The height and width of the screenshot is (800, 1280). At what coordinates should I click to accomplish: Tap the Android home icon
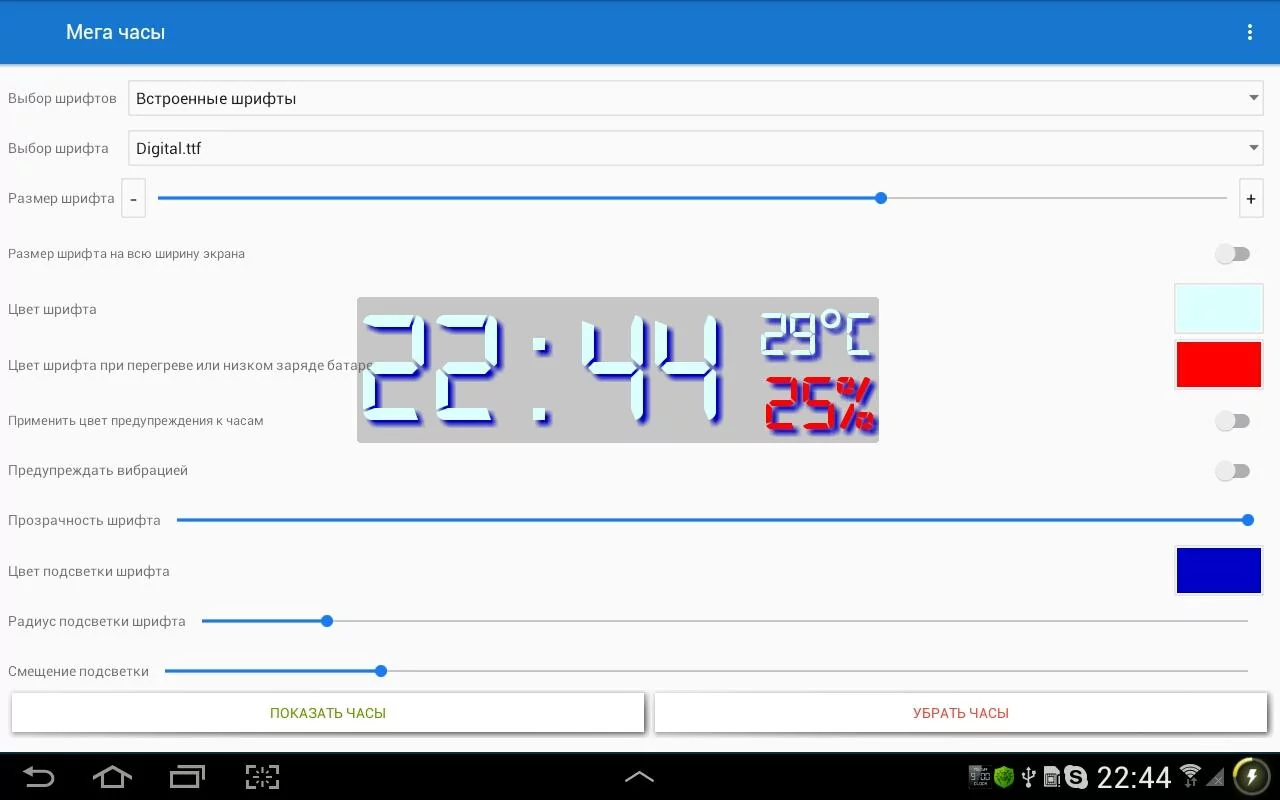coord(111,776)
